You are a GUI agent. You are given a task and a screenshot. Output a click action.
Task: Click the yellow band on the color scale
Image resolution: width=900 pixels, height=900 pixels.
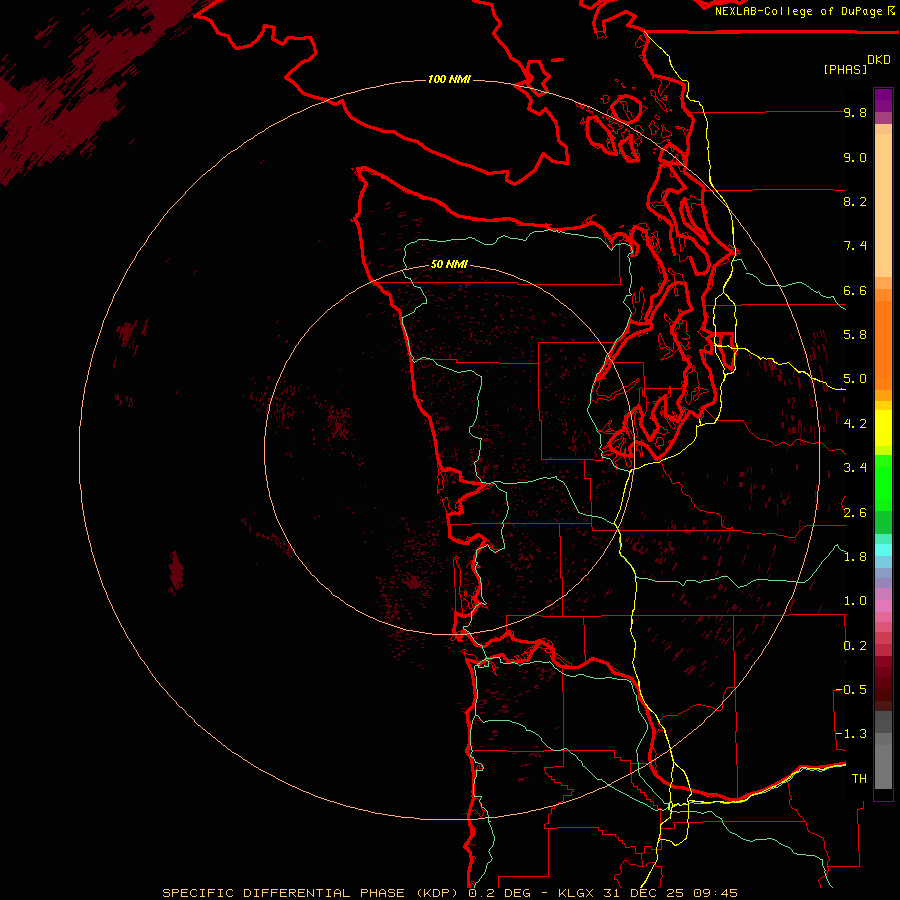coord(883,428)
